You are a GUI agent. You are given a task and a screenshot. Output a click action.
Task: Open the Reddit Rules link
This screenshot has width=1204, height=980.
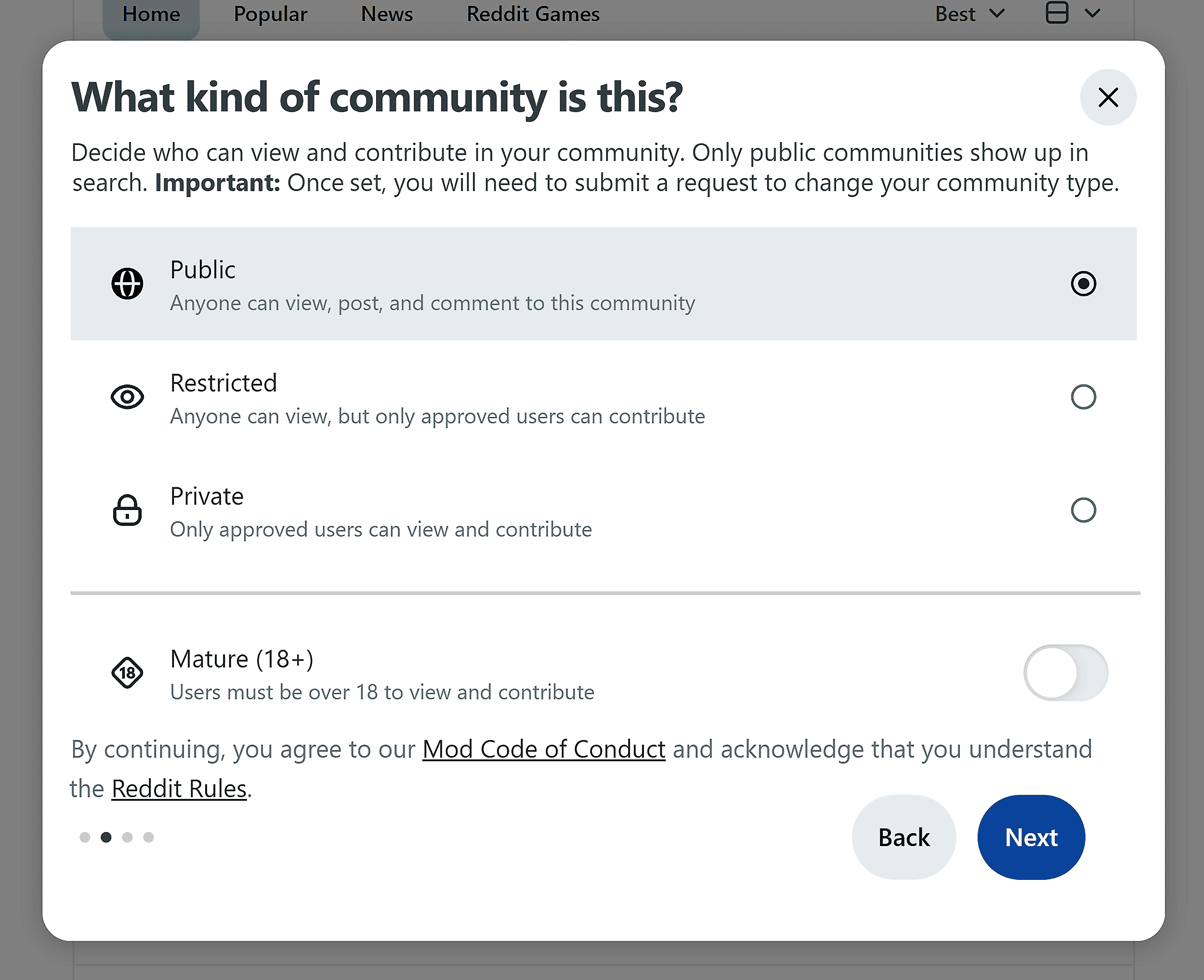point(178,788)
